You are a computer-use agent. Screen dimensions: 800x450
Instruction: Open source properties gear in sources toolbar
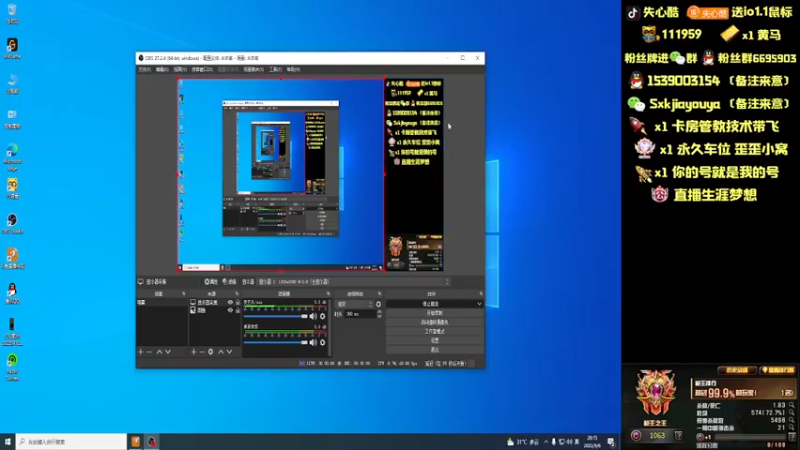click(x=210, y=352)
